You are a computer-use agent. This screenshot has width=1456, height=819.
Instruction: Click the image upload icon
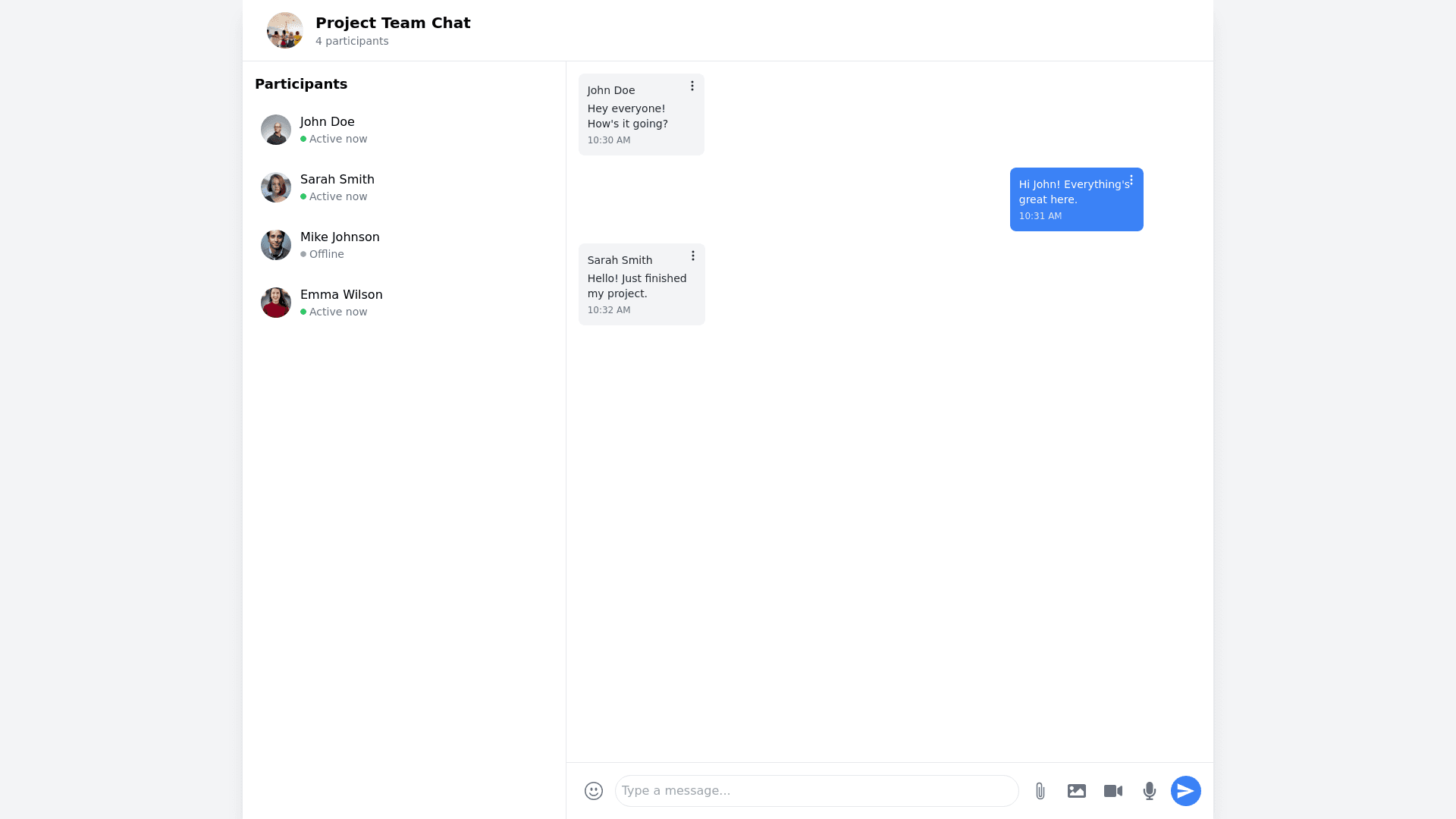1077,791
